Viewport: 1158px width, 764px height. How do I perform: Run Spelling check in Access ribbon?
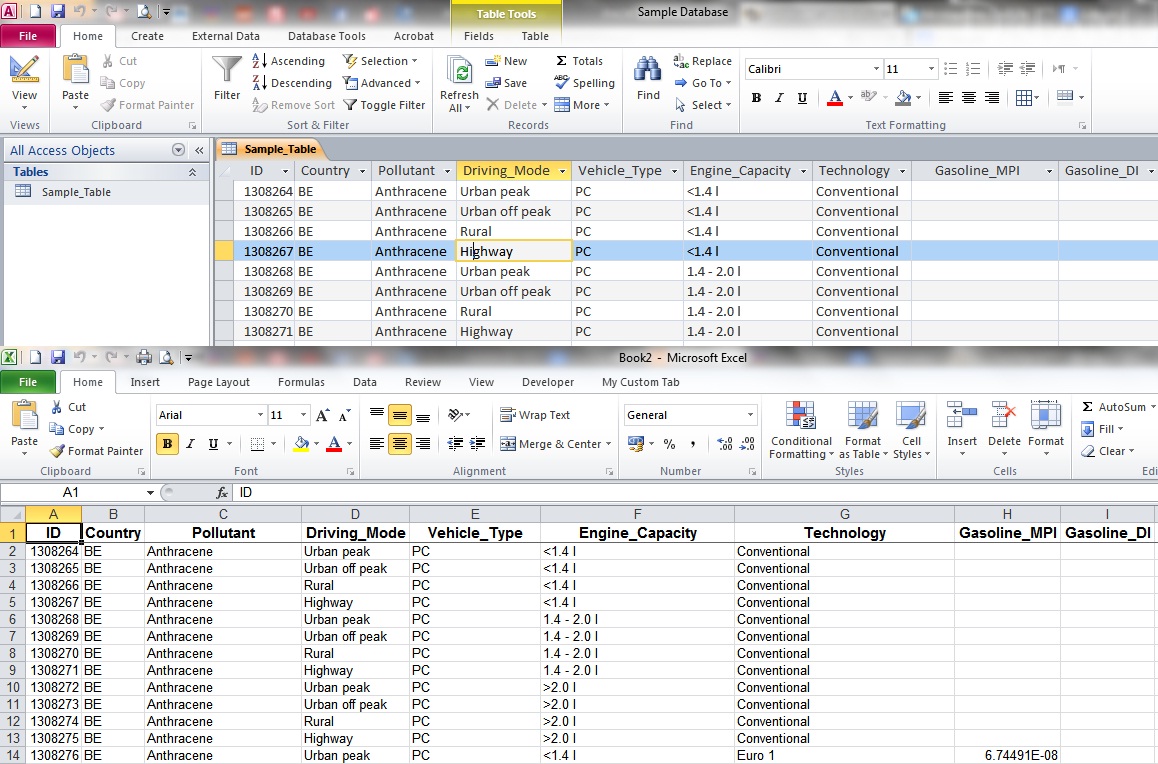pyautogui.click(x=584, y=83)
